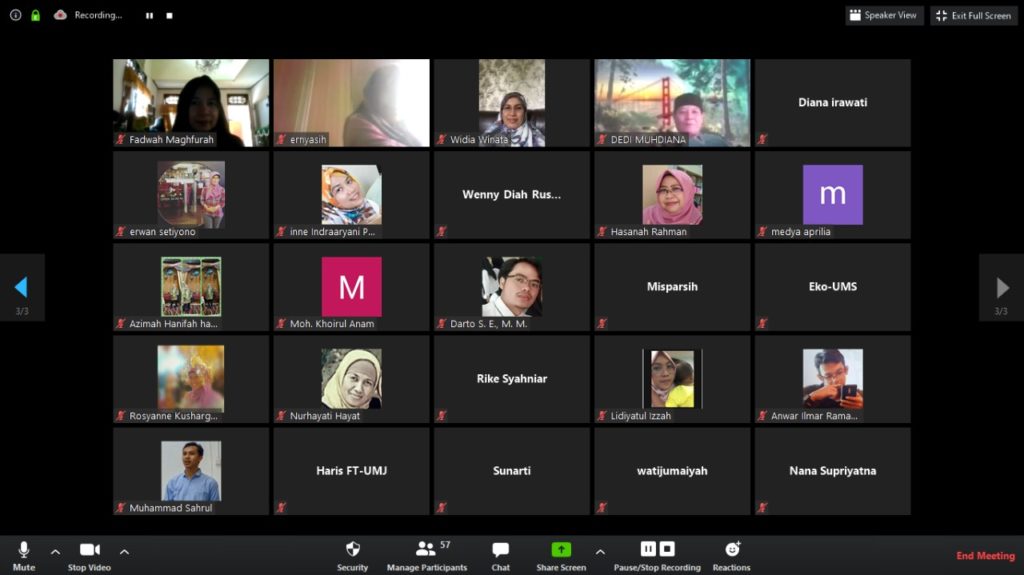Click the muted mic icon on Wenny Diah Rus... tile
1024x575 pixels.
[441, 231]
